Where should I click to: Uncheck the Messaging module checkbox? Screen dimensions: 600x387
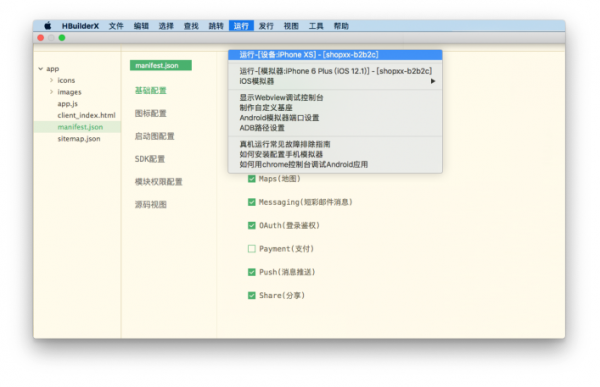pos(251,202)
